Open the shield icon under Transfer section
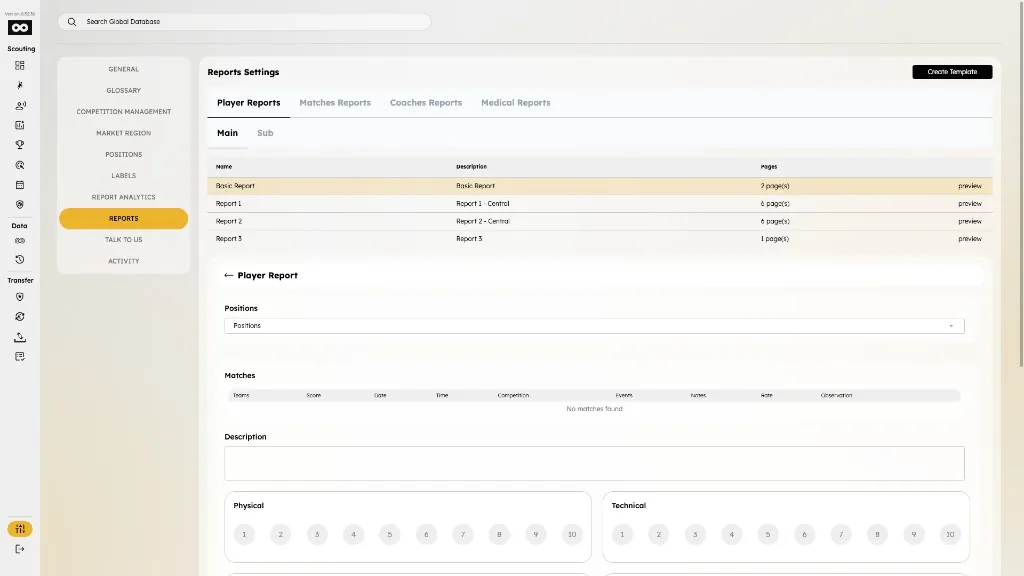Screen dimensions: 1024x576 20,297
